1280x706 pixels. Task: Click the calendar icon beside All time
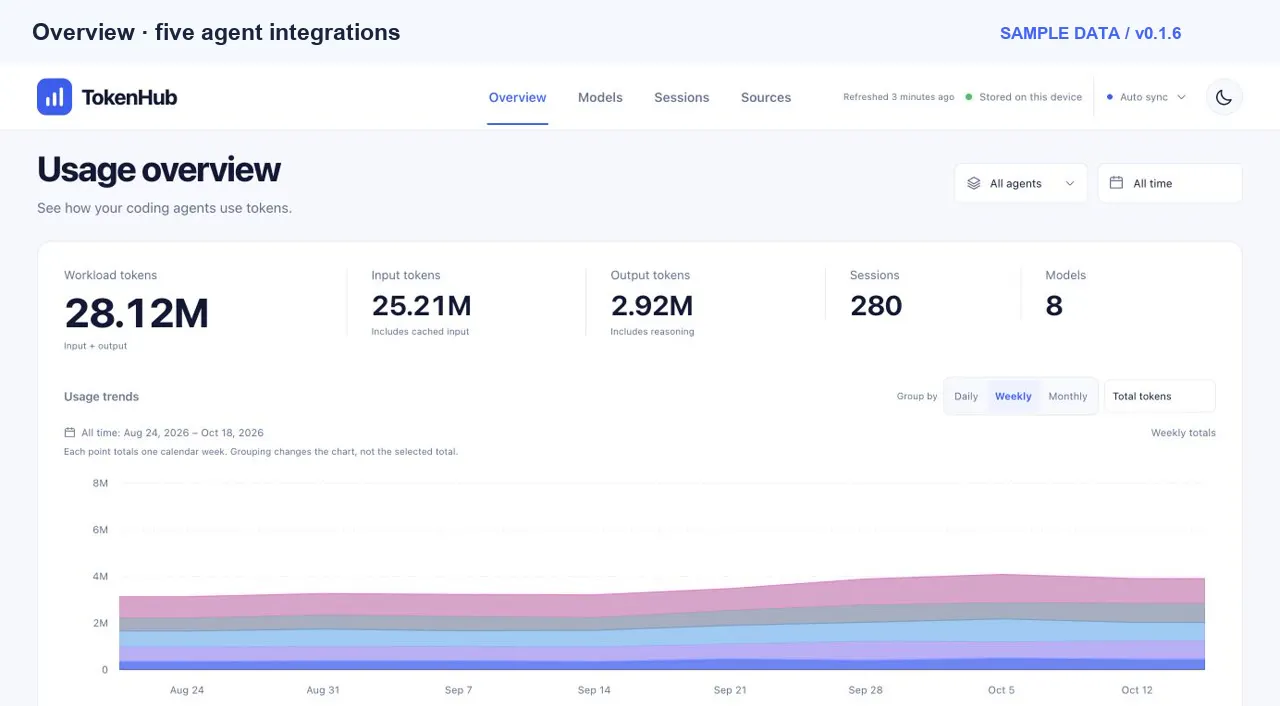click(1117, 183)
